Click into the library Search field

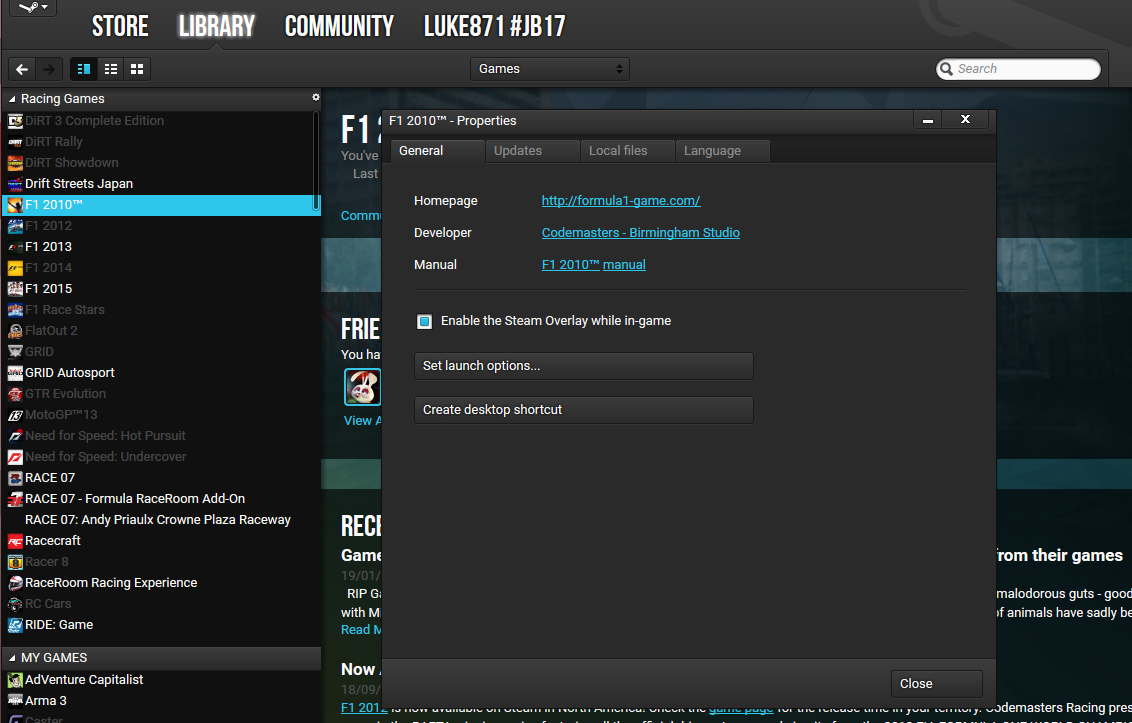pyautogui.click(x=1018, y=69)
